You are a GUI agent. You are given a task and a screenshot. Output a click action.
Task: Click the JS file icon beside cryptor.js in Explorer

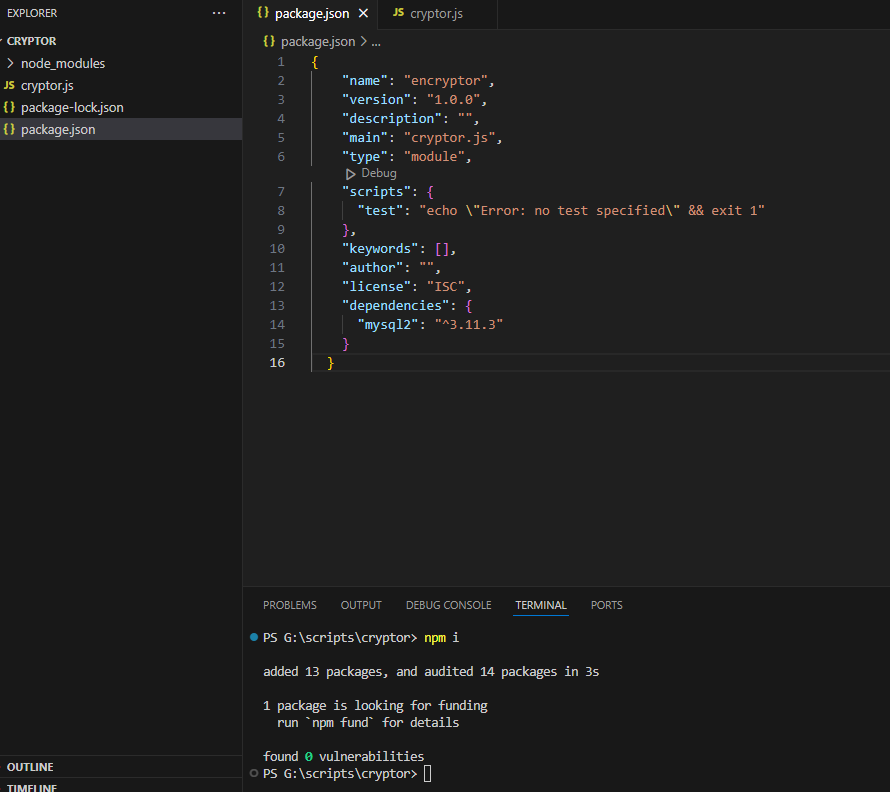(x=9, y=86)
